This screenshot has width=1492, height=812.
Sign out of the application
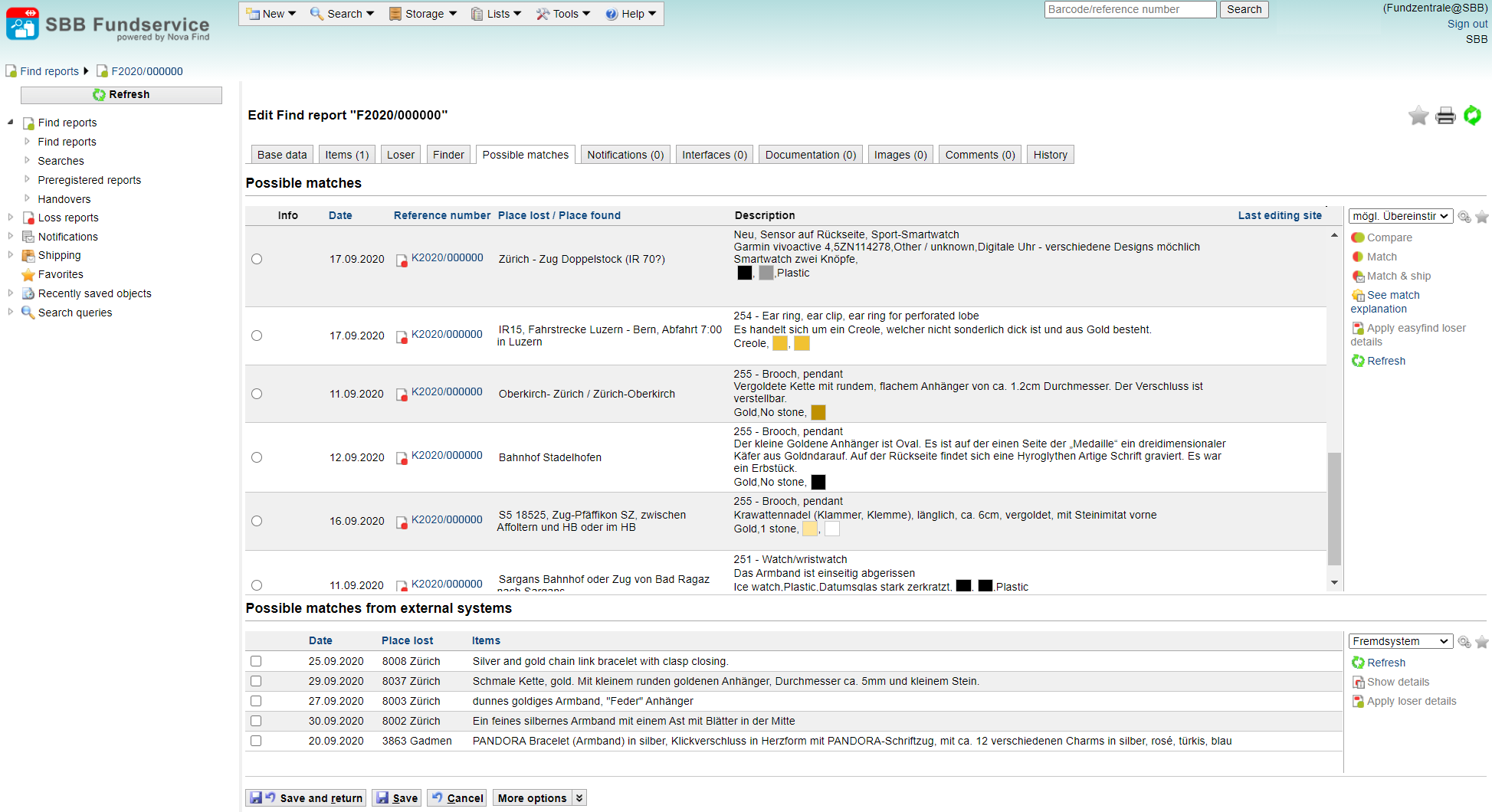click(1467, 24)
